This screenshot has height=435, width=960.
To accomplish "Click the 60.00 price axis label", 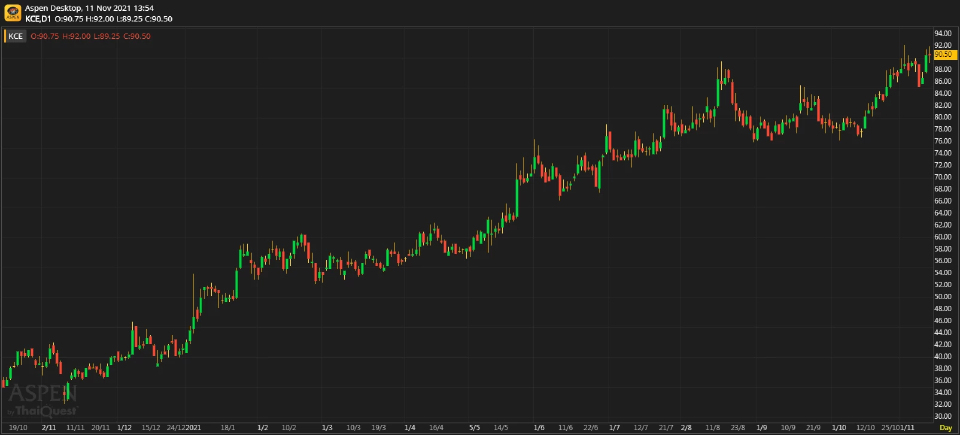I will tap(943, 236).
